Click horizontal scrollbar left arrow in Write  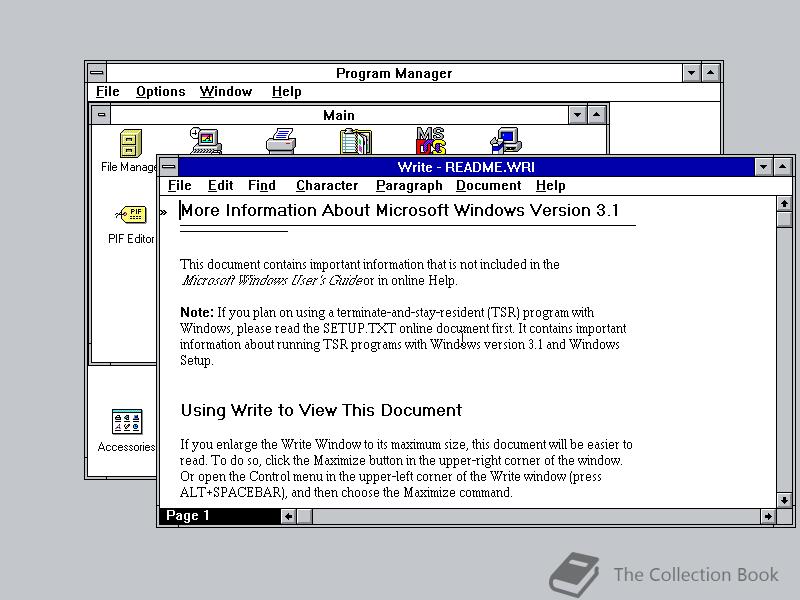(289, 516)
